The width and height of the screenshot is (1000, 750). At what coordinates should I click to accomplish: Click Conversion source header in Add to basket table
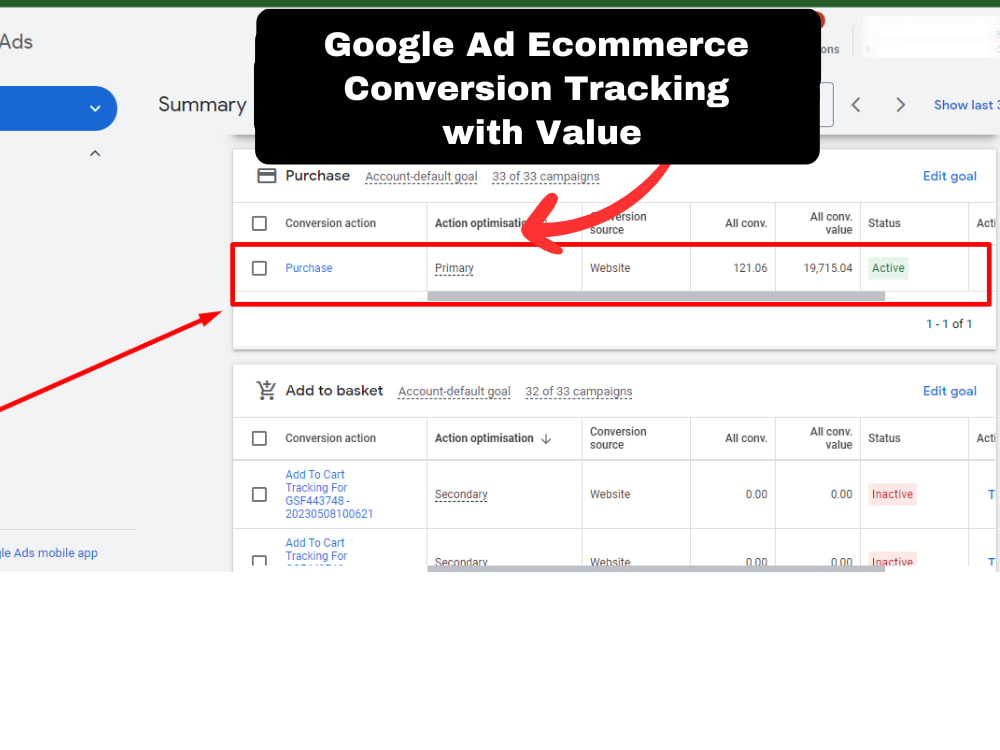[x=618, y=438]
